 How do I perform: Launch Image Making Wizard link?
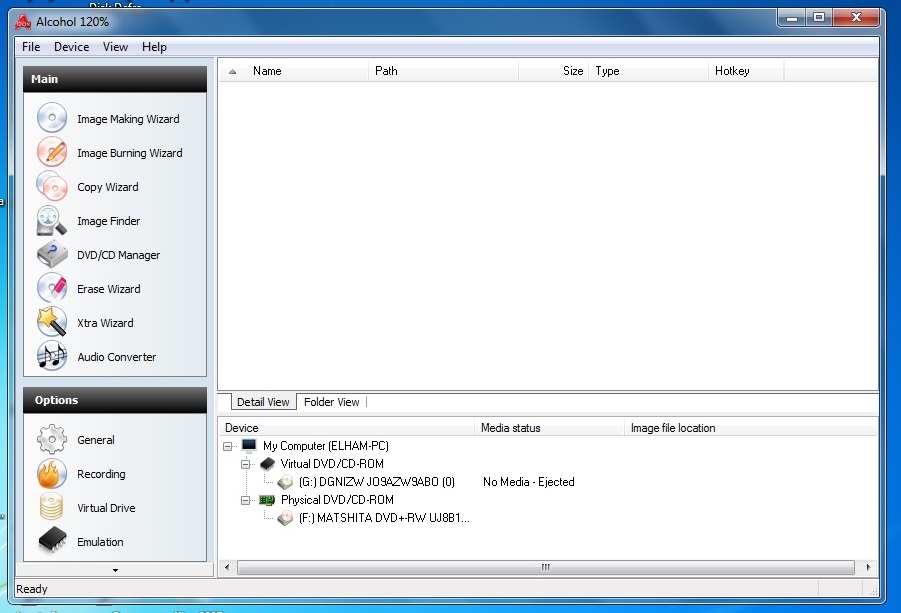(128, 119)
